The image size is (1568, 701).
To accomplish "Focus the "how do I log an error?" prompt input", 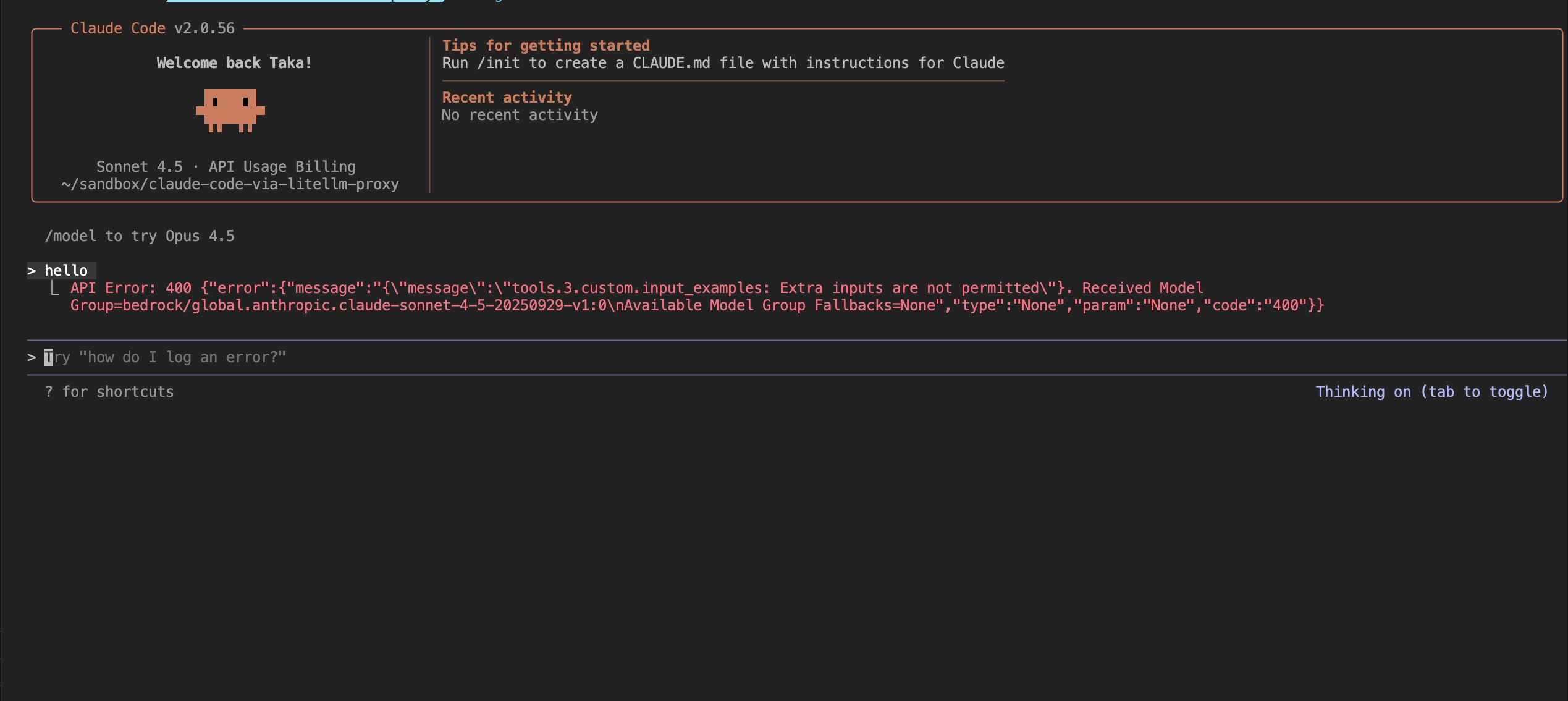I will click(182, 357).
